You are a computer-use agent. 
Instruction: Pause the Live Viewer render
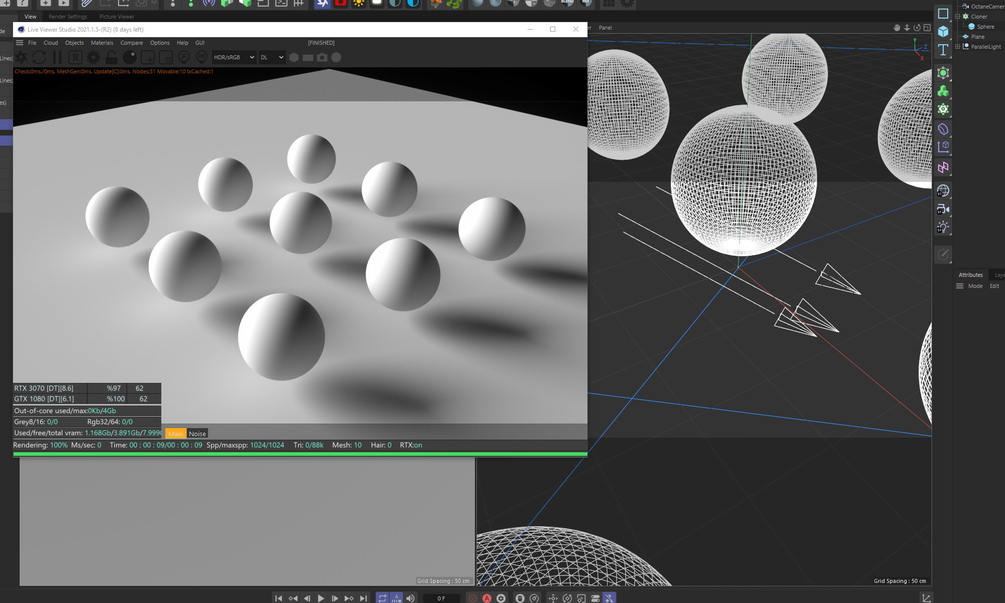(x=57, y=57)
